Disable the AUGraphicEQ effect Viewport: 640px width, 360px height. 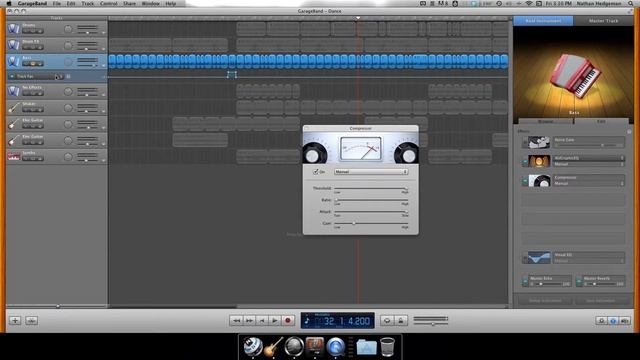click(525, 162)
